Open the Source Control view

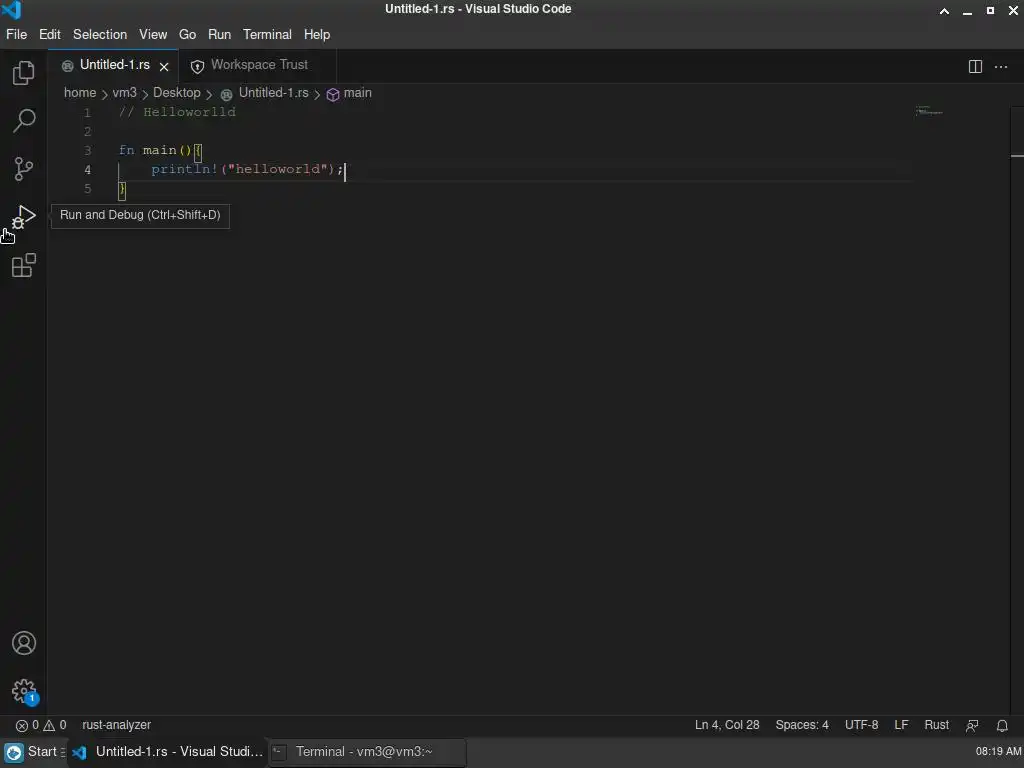[24, 169]
